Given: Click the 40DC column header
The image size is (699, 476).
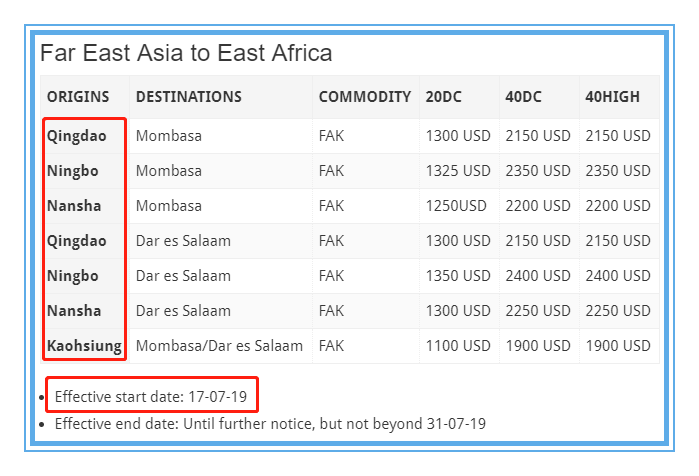Looking at the screenshot, I should pos(524,97).
